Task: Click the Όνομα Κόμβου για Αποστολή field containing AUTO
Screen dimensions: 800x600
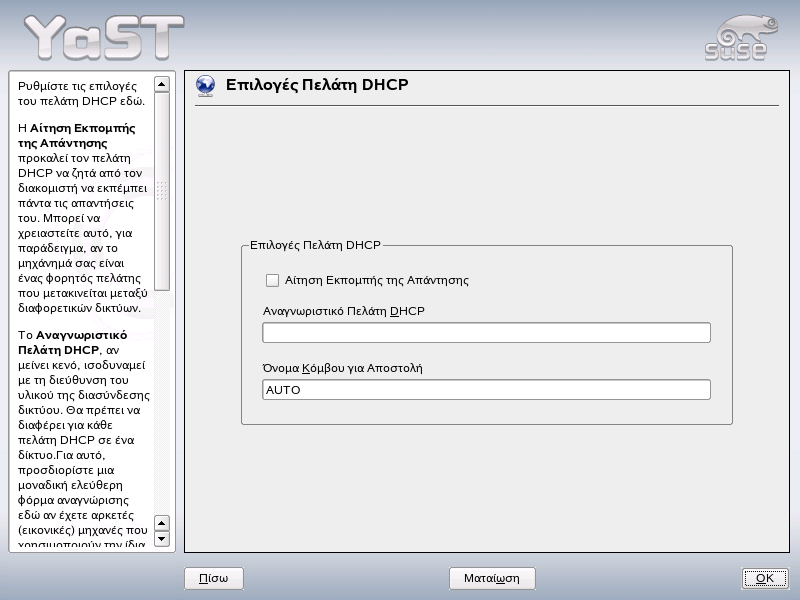Action: [x=486, y=390]
